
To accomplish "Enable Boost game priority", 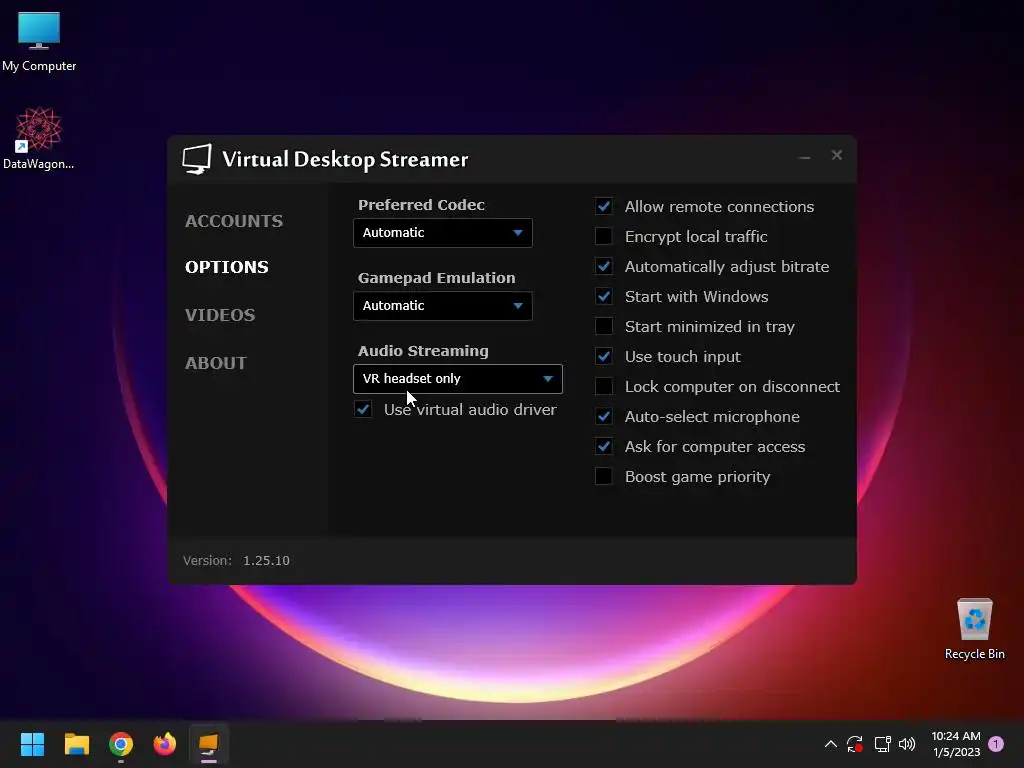I will pos(604,477).
